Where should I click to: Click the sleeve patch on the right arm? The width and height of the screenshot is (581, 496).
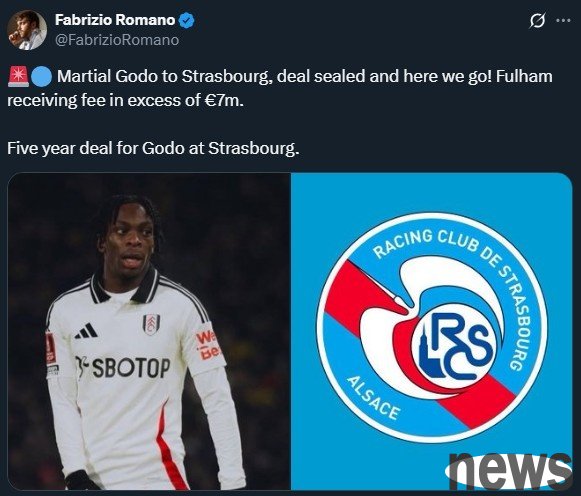tap(207, 346)
